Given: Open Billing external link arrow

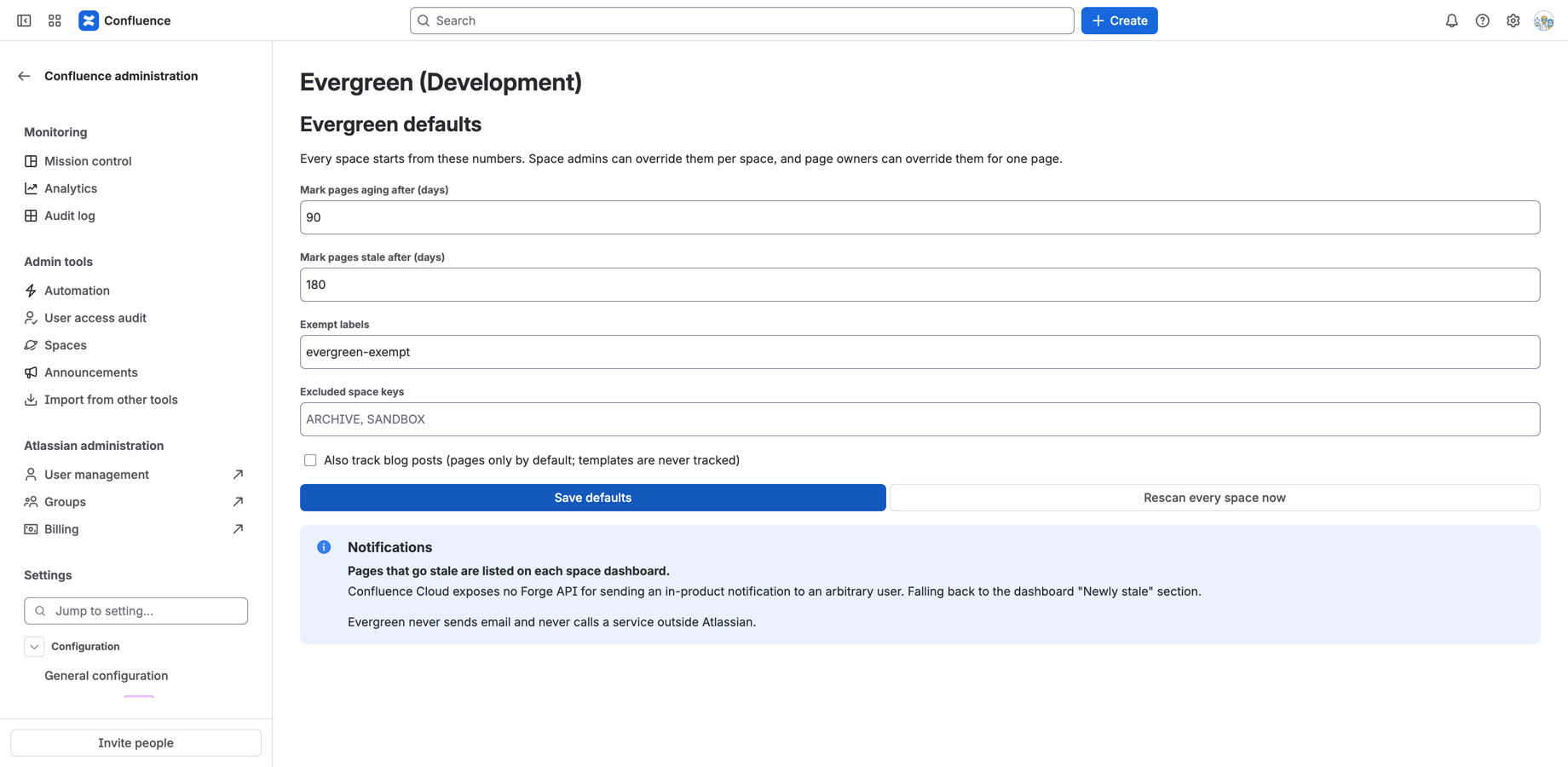Looking at the screenshot, I should (238, 529).
